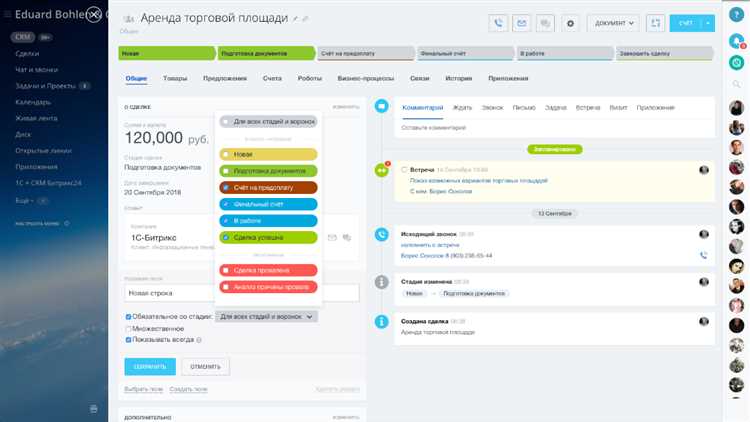Close the sidebar with the circled X

point(94,14)
